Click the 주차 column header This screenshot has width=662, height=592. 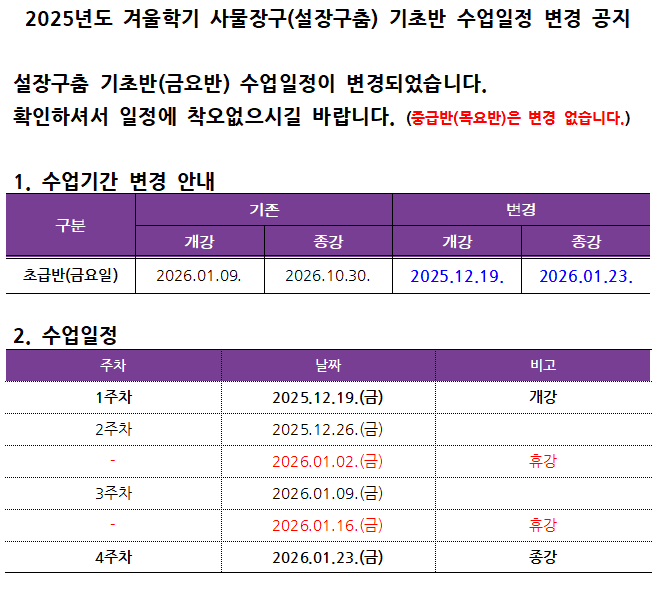tap(113, 365)
